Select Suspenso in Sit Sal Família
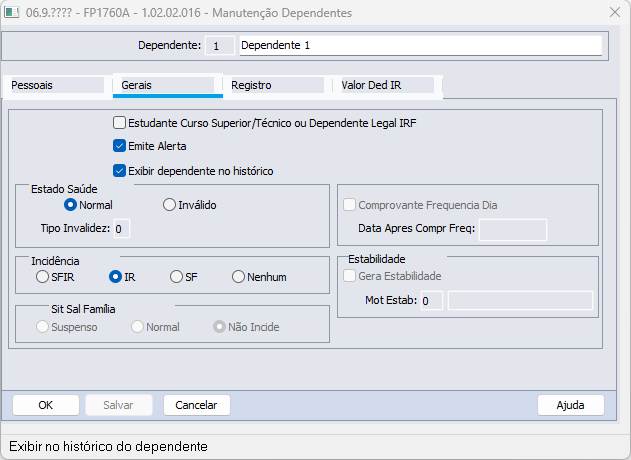This screenshot has width=631, height=460. pos(42,327)
